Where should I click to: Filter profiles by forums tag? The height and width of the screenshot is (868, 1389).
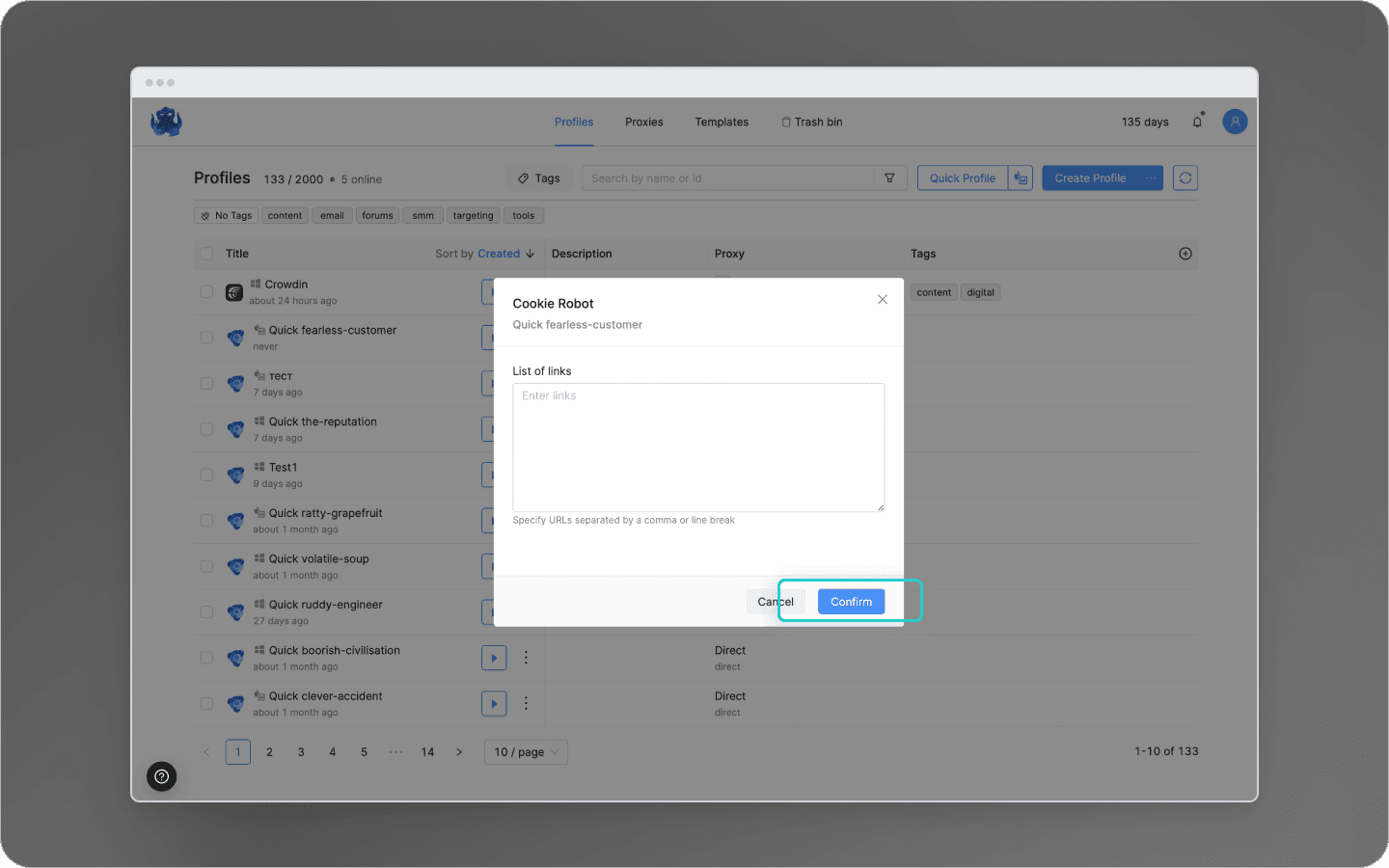[x=377, y=216]
